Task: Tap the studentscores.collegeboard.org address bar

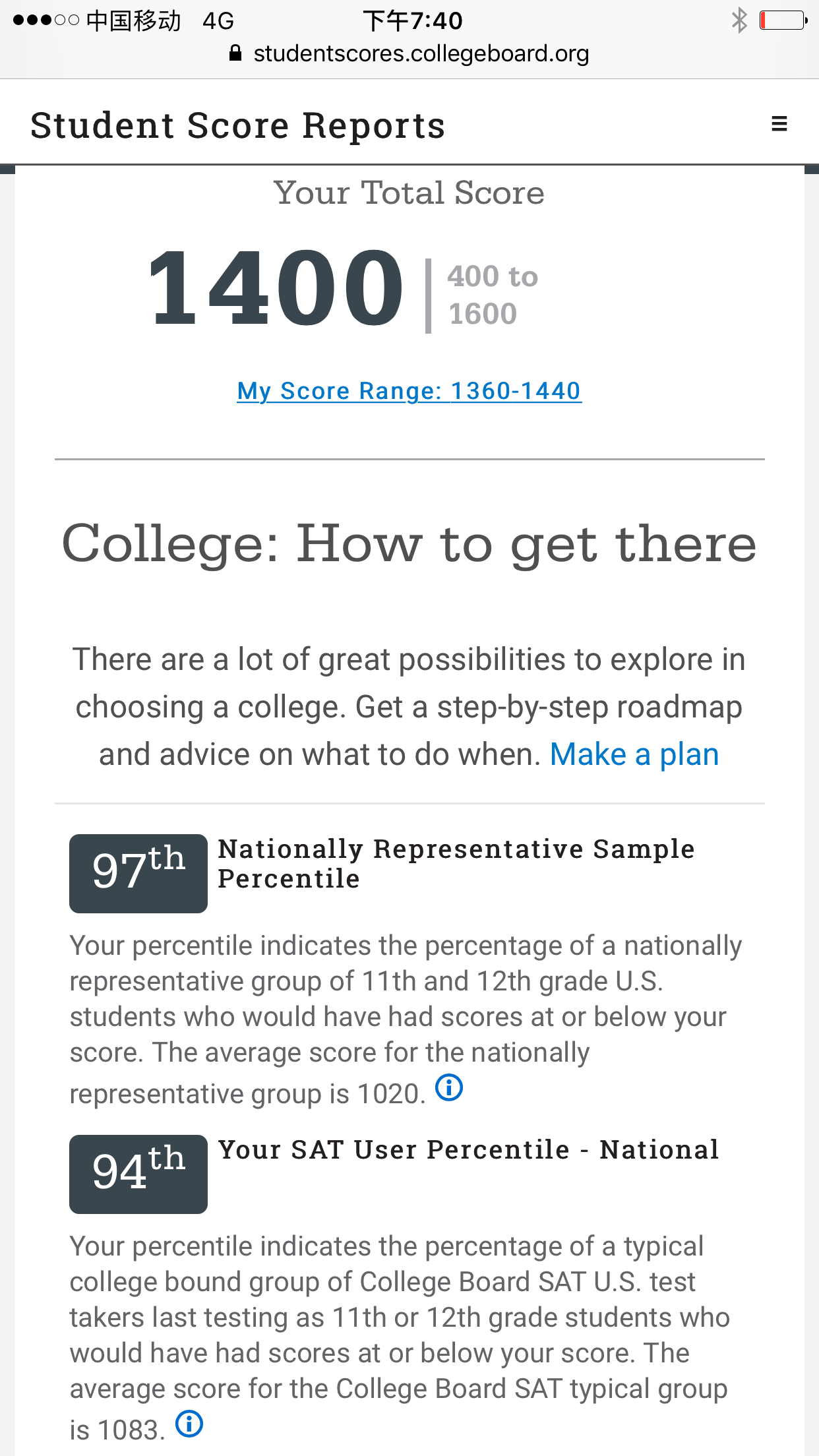Action: [x=421, y=53]
